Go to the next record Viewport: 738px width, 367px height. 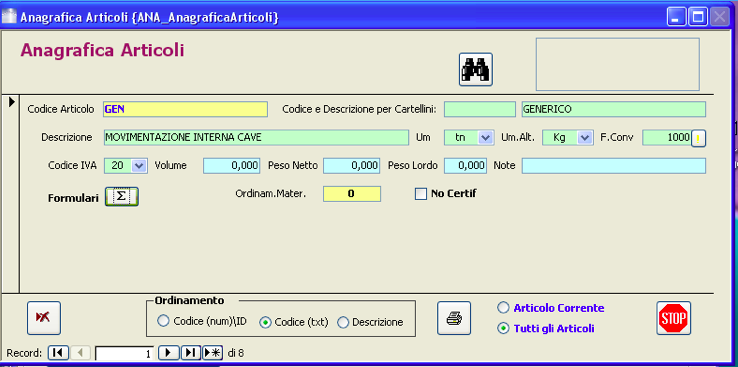[x=168, y=352]
